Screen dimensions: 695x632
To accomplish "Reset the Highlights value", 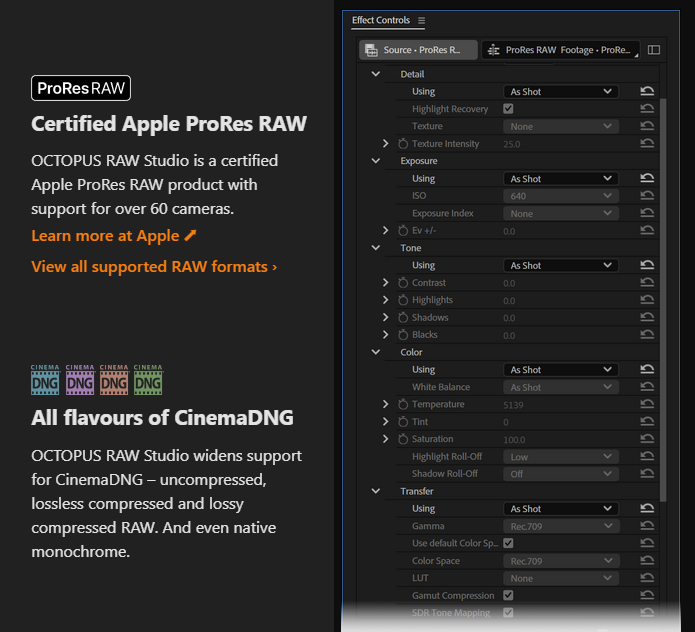I will pyautogui.click(x=647, y=300).
